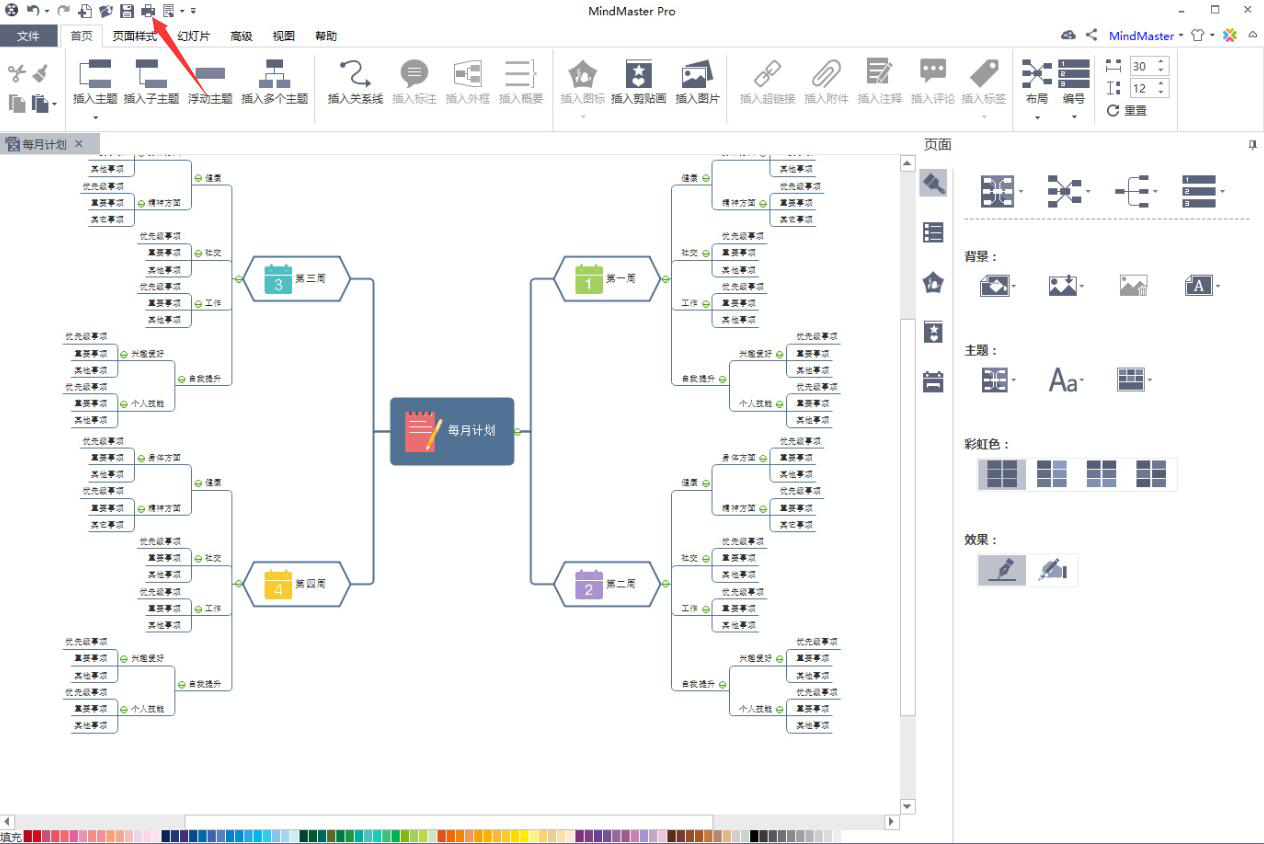Screen dimensions: 1264x844
Task: Pick the red swatch in the fill color bar
Action: tap(29, 836)
